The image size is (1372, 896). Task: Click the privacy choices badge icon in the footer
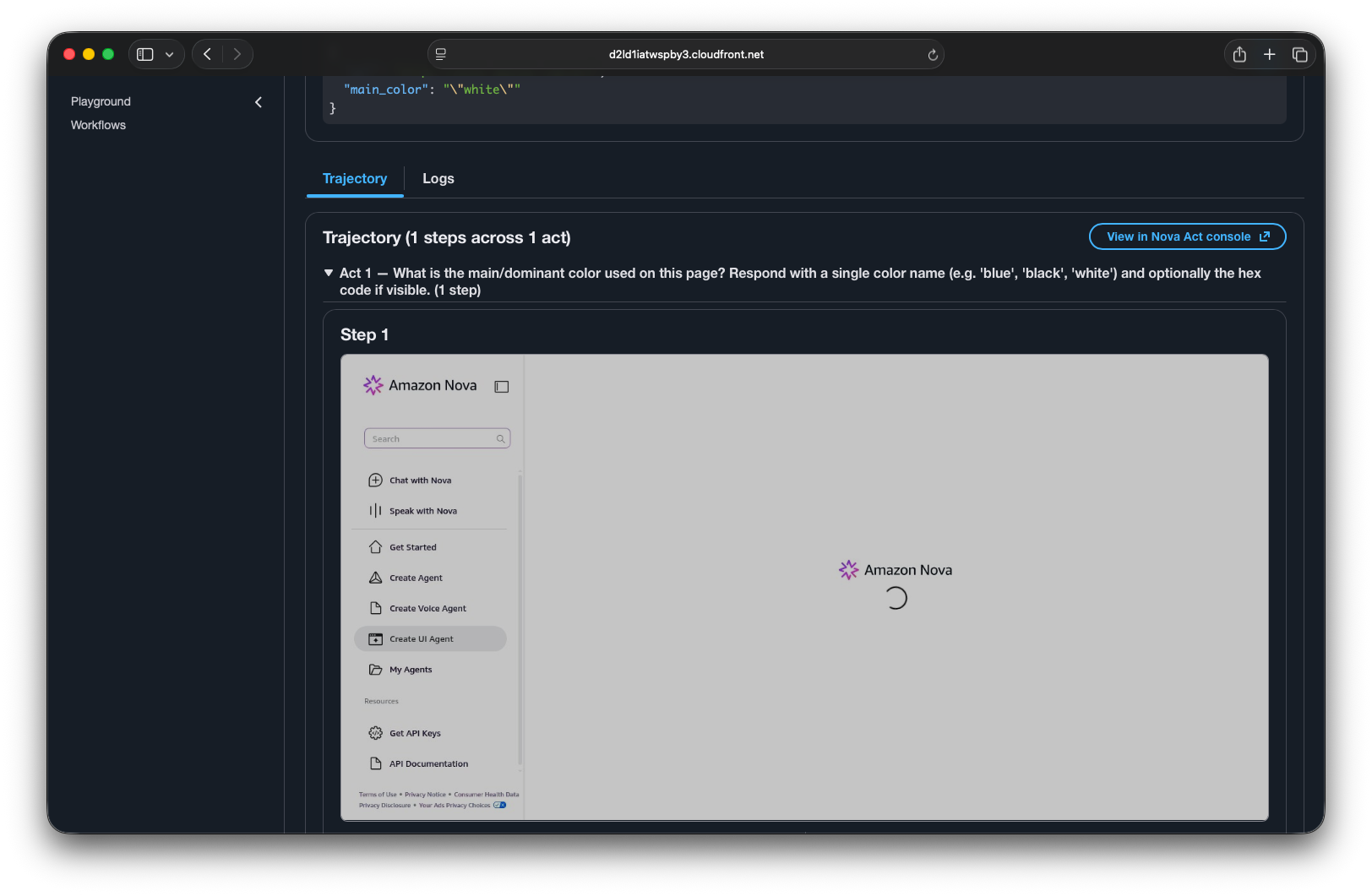pyautogui.click(x=500, y=806)
